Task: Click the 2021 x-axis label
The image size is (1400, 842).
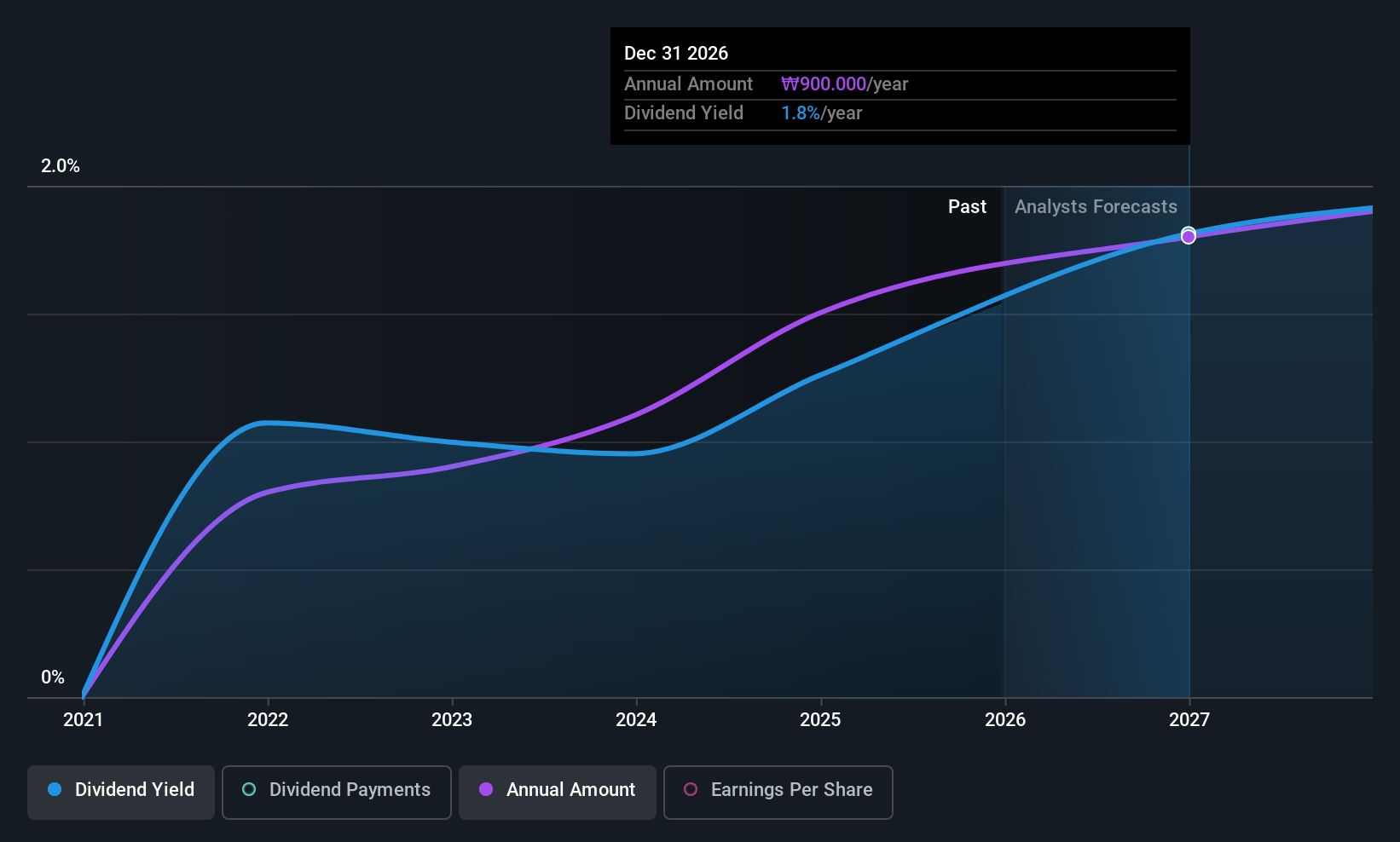Action: [x=84, y=720]
